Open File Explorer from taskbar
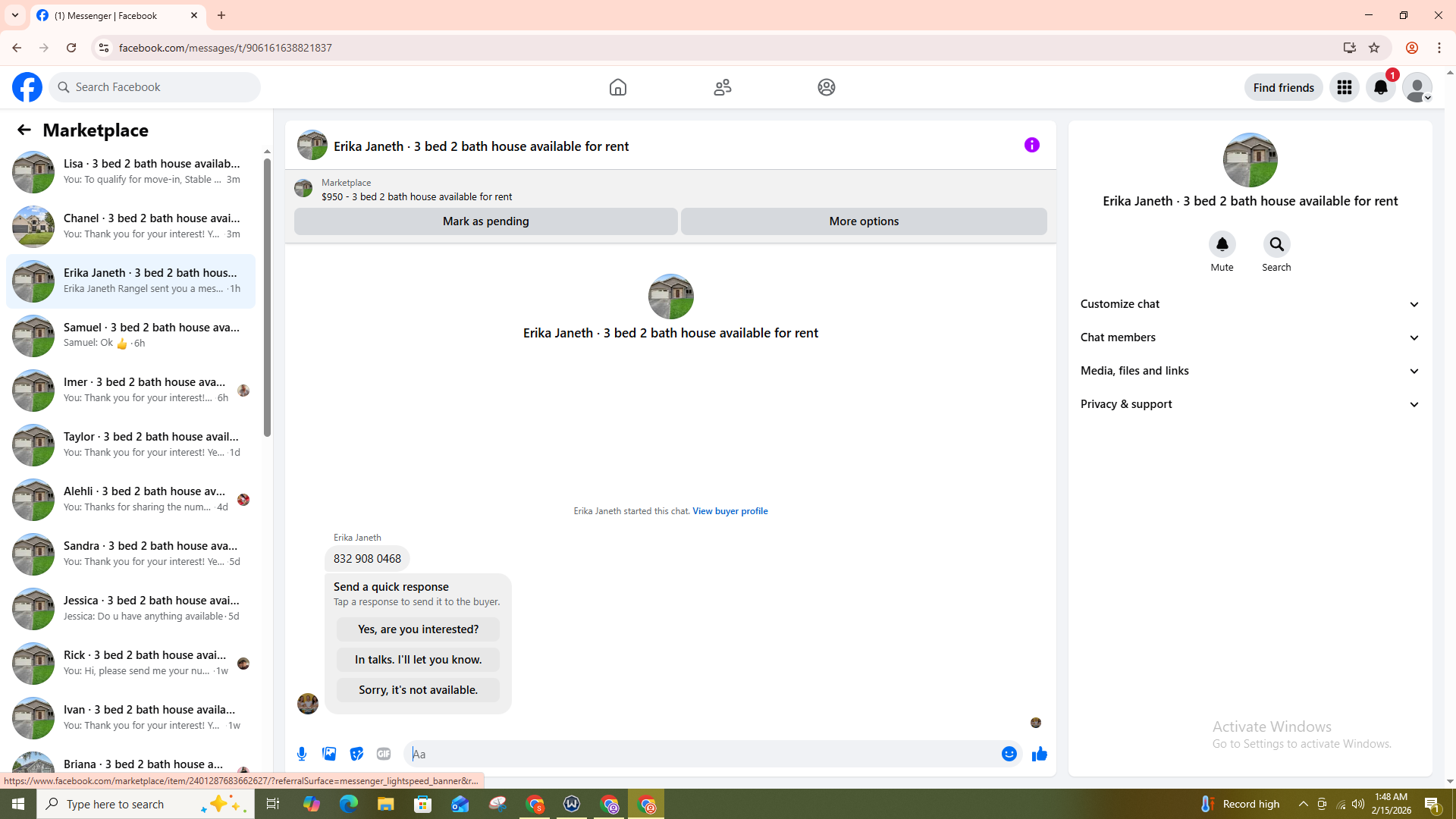Viewport: 1456px width, 819px height. point(386,804)
